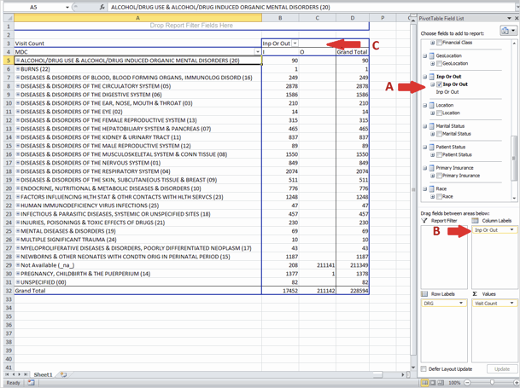Viewport: 520px width, 388px height.
Task: Click the Race group table icon
Action: 432,189
